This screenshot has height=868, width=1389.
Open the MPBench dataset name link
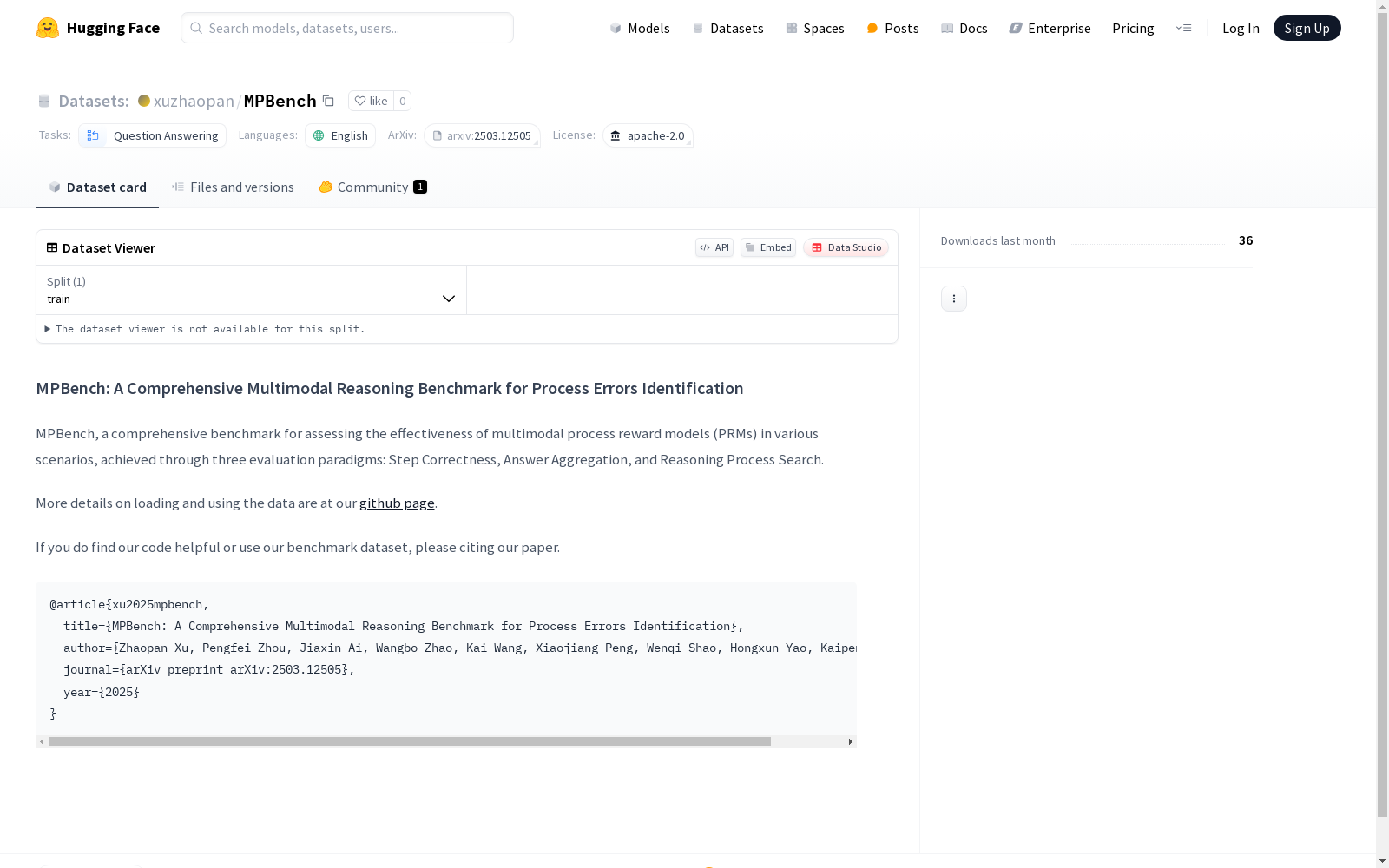point(280,101)
